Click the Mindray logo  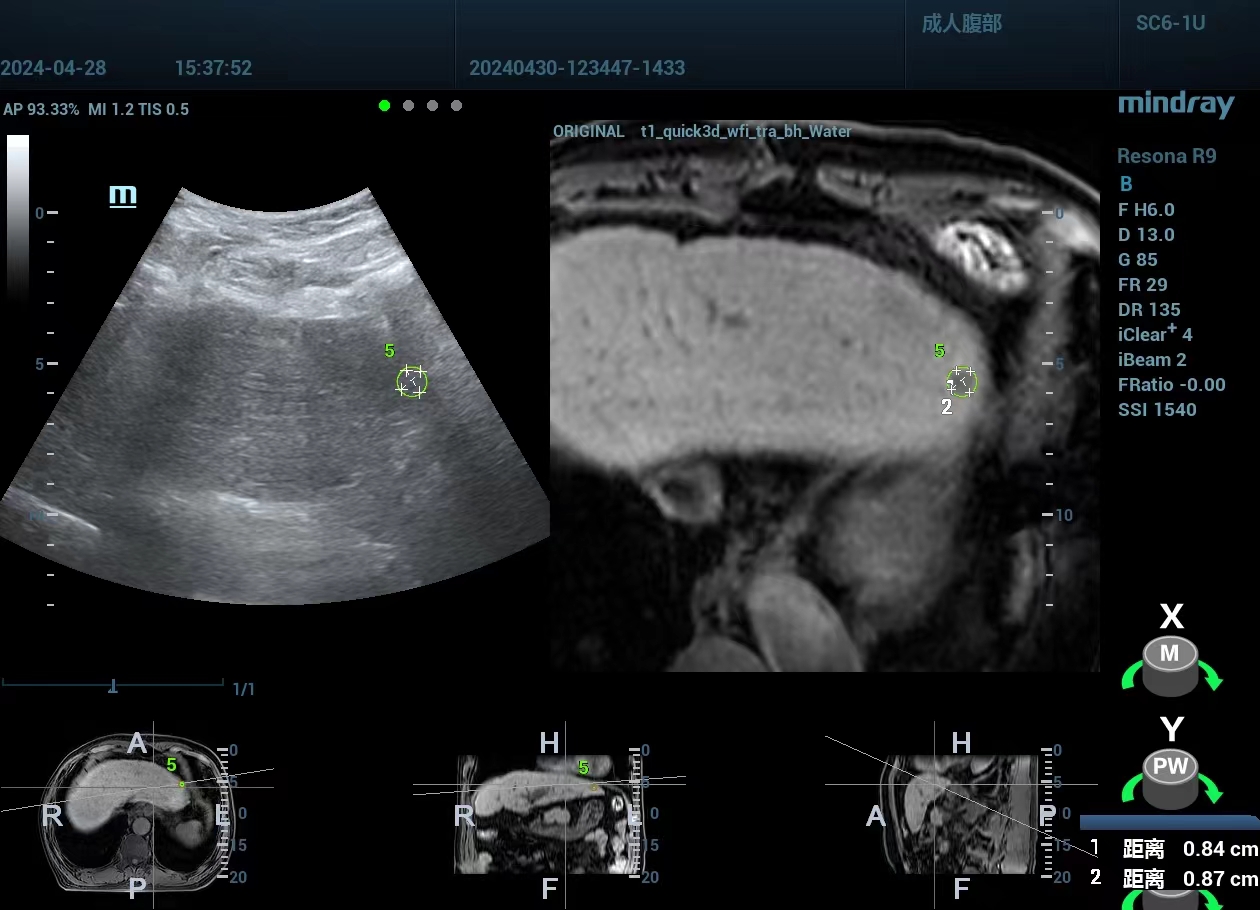pos(1175,104)
